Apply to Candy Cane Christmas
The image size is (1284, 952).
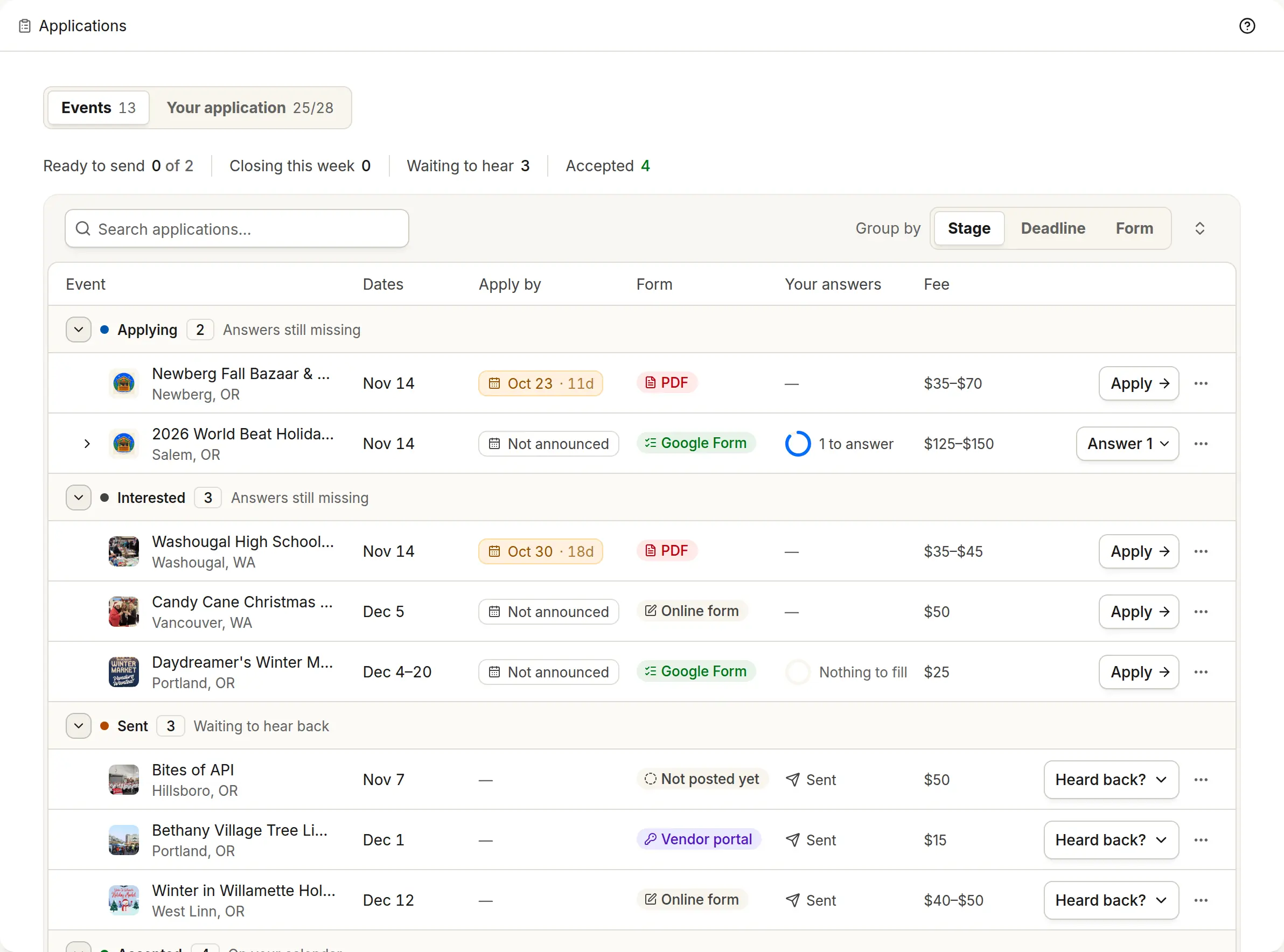tap(1139, 612)
